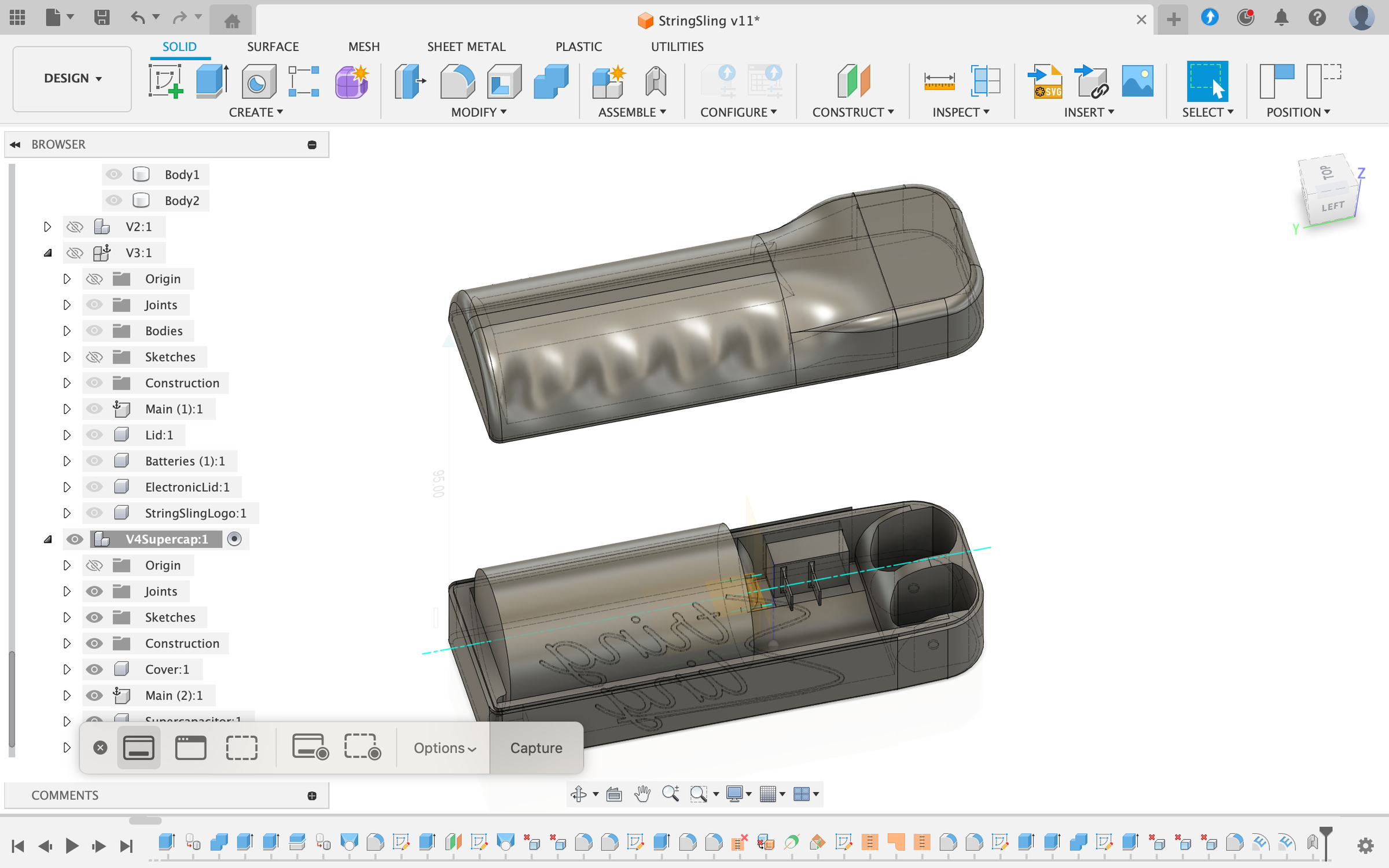
Task: Toggle visibility of Sketches under V4Supercap
Action: 94,617
